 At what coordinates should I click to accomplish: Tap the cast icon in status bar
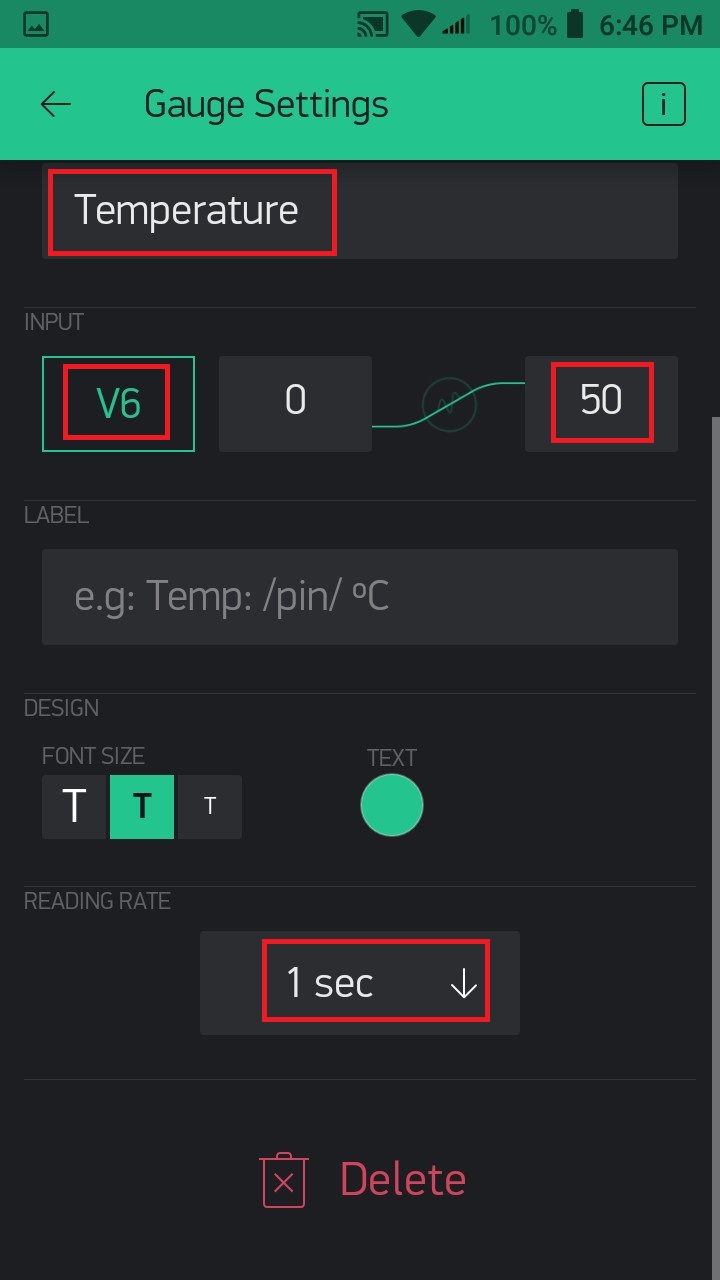[376, 25]
